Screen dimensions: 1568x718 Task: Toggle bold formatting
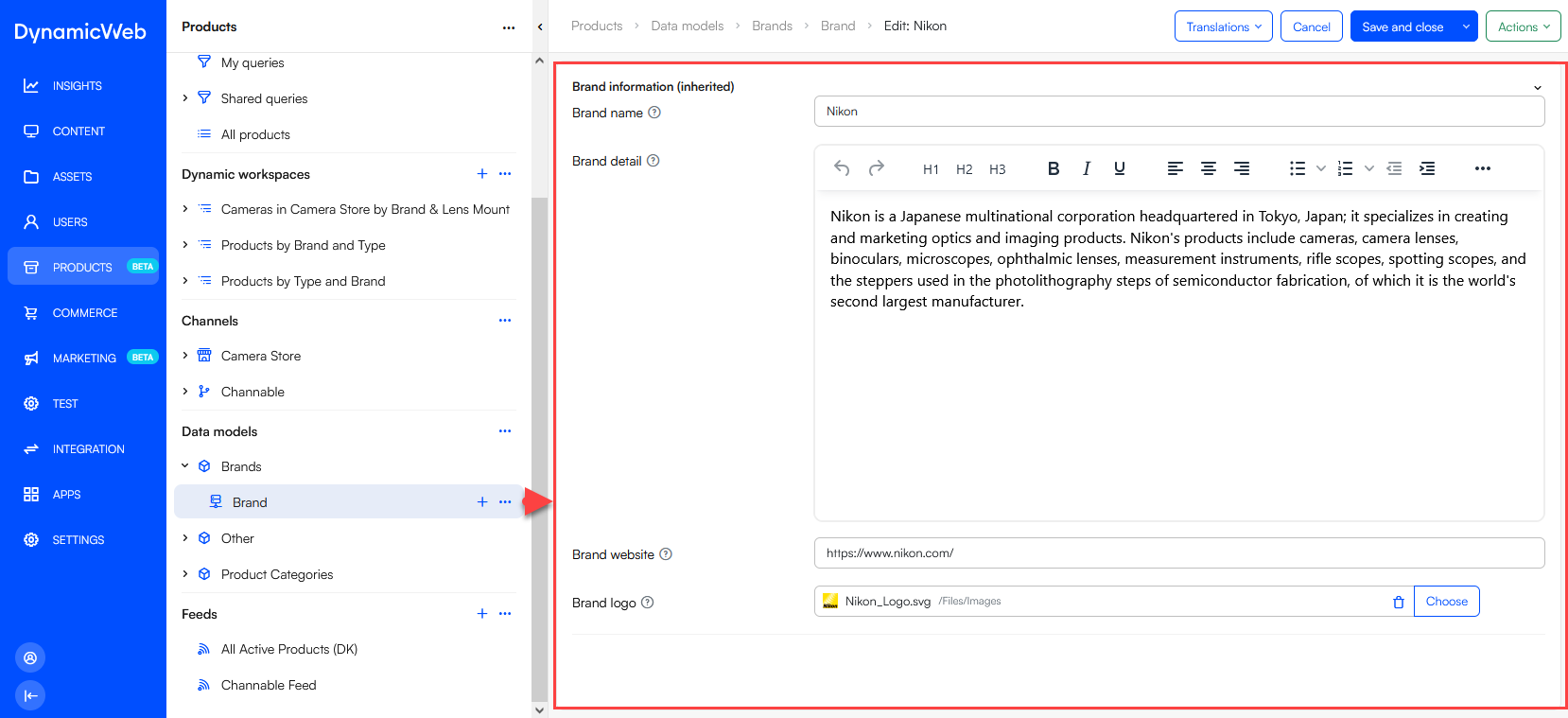1054,168
